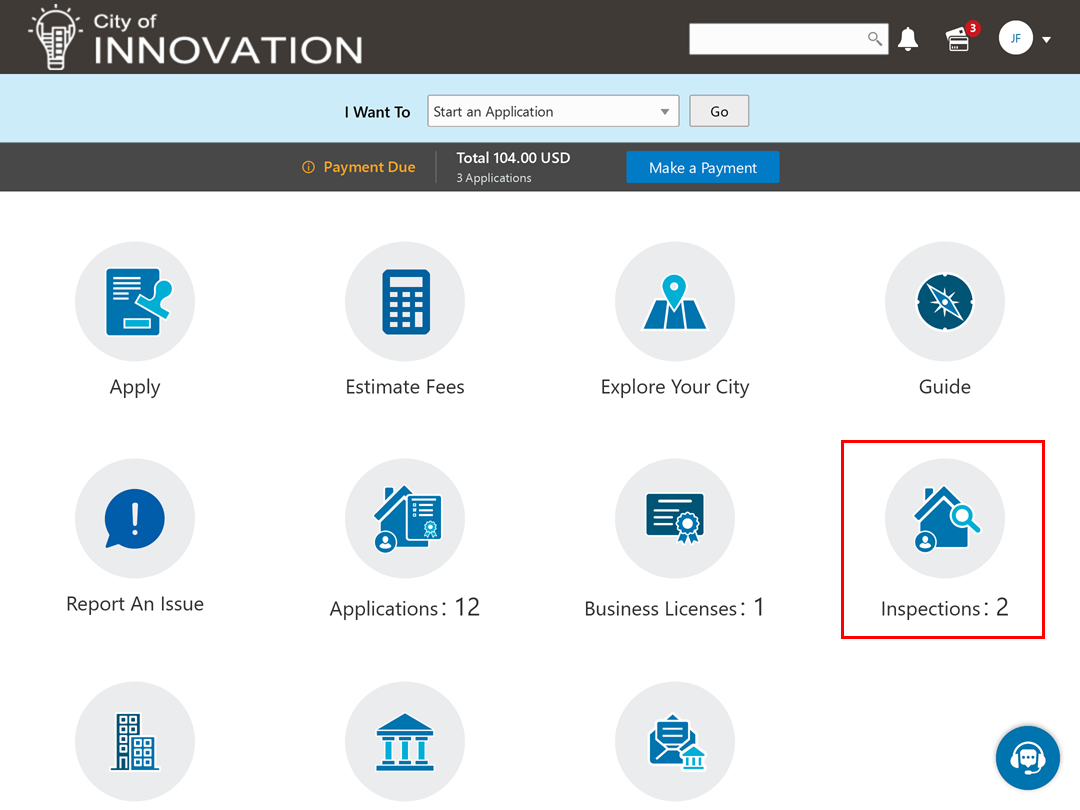The image size is (1080, 810).
Task: Open the office building tile icon
Action: point(135,742)
